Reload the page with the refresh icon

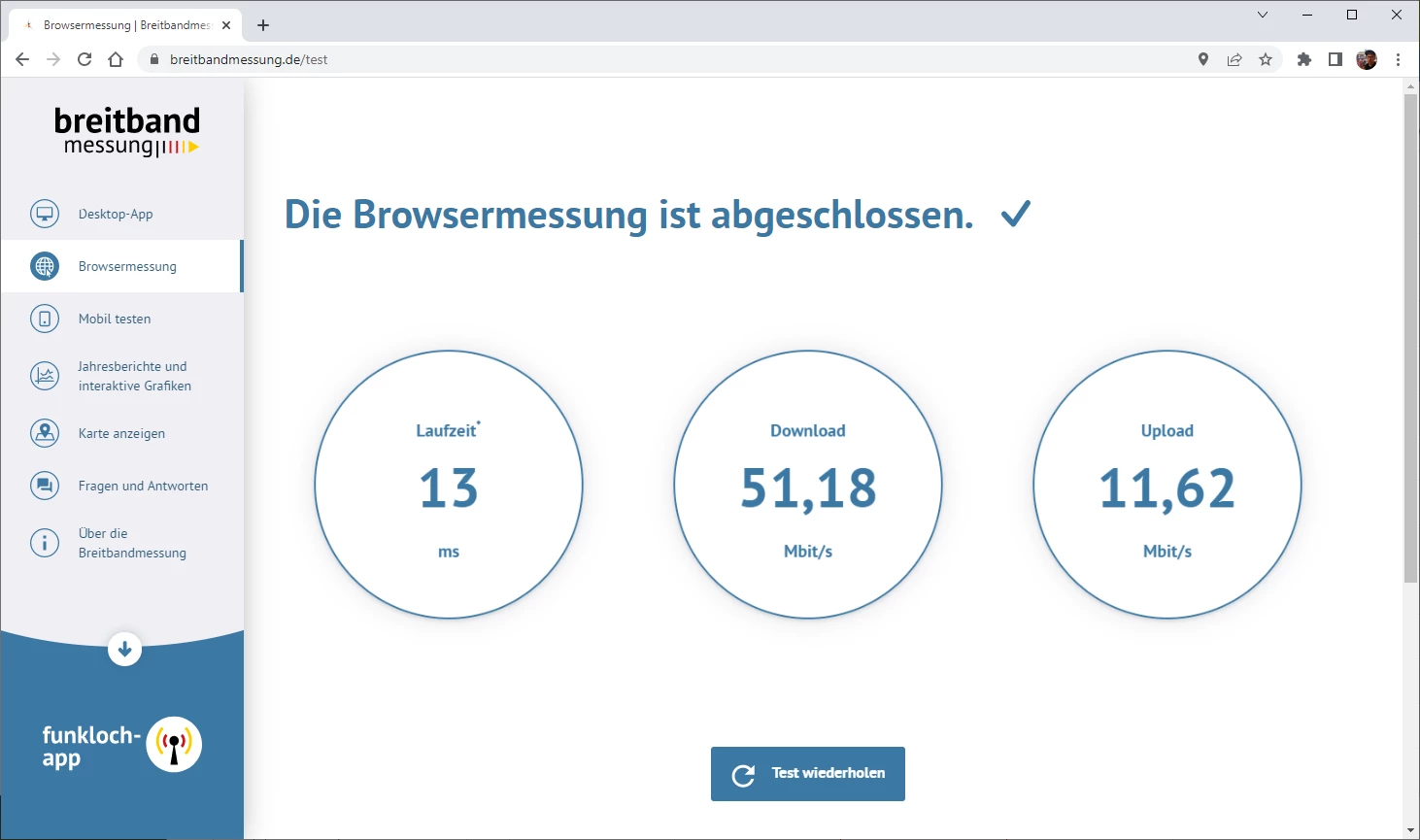[x=85, y=59]
